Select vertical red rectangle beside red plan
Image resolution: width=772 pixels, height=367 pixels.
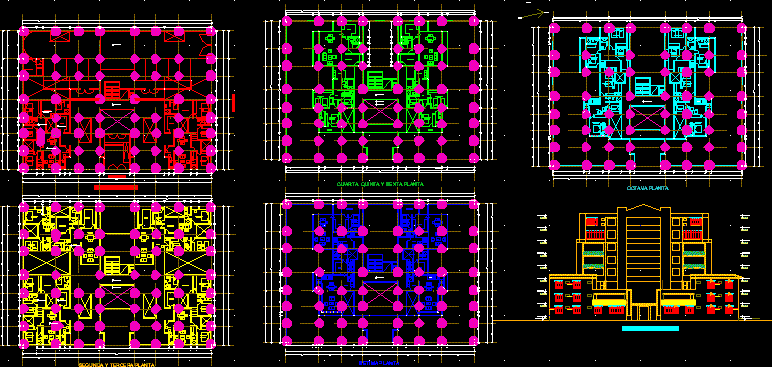pyautogui.click(x=234, y=102)
